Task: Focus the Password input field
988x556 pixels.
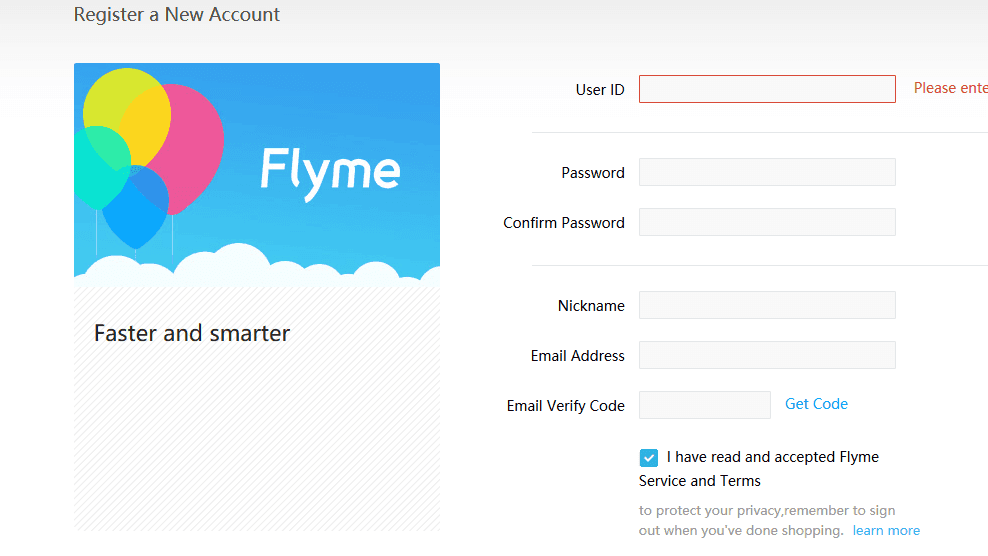Action: pyautogui.click(x=767, y=172)
